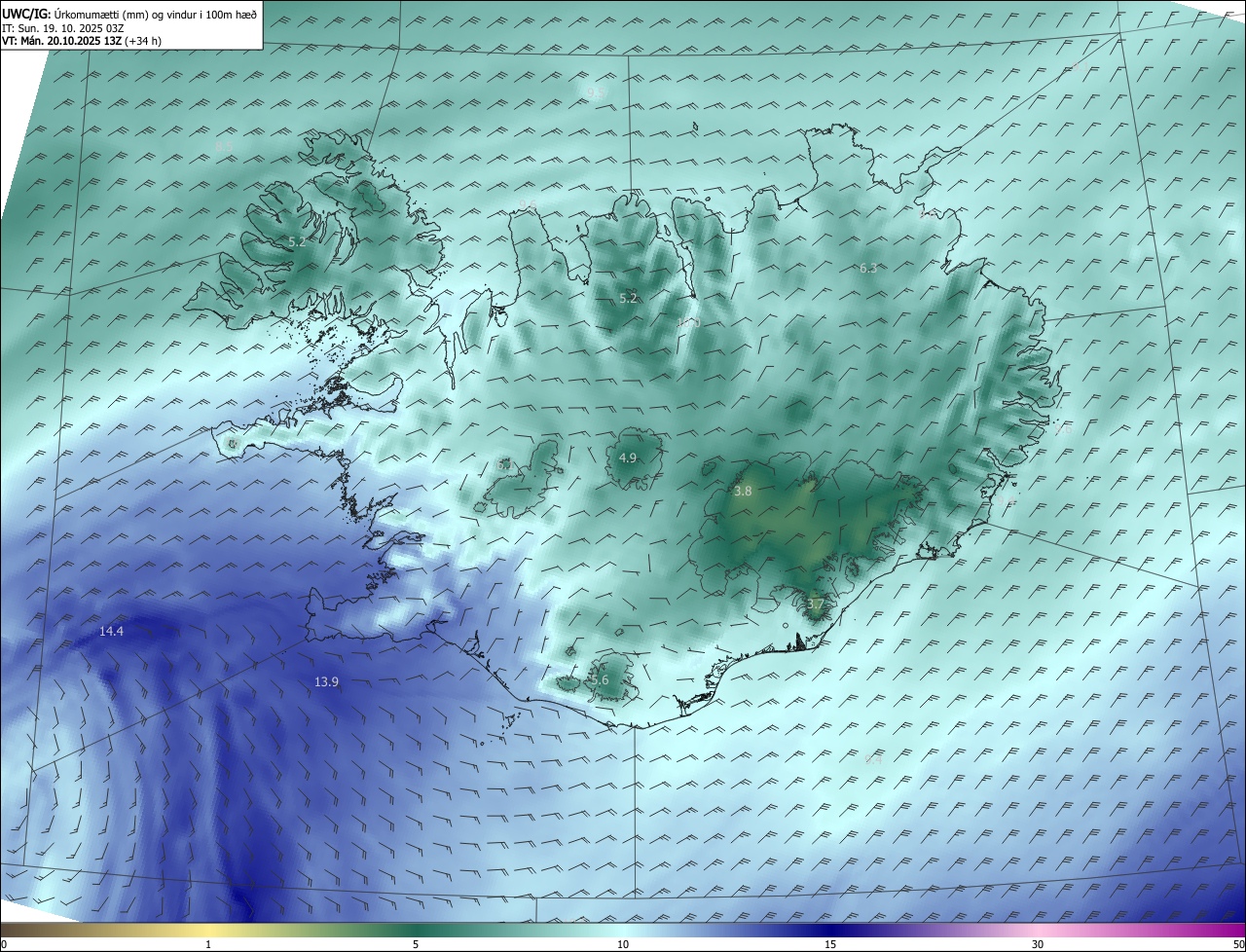
Task: Click the initial time line 'IT: Sun. 19. 10. 2025 03Z'
Action: point(62,28)
